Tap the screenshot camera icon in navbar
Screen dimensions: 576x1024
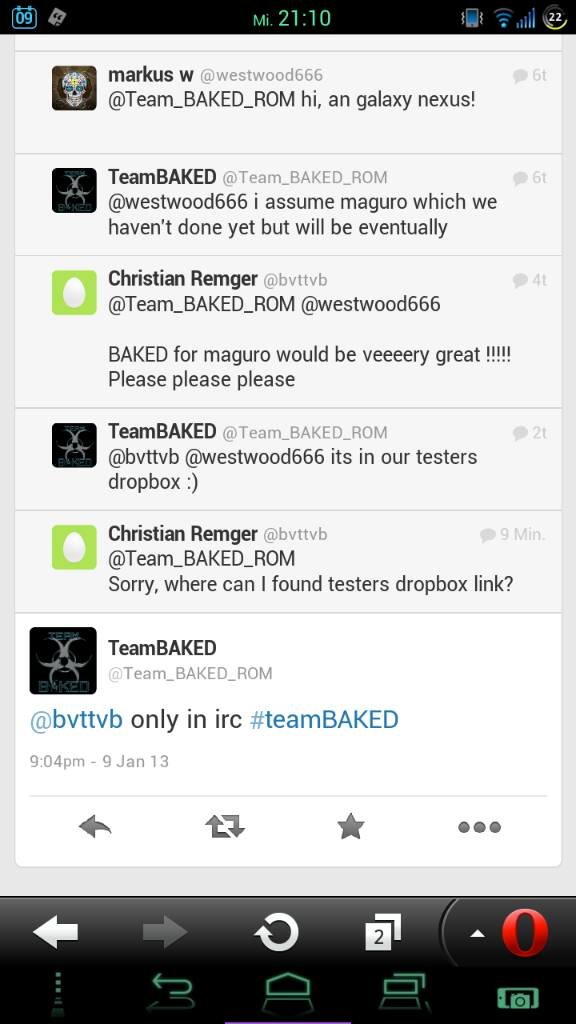[x=518, y=999]
